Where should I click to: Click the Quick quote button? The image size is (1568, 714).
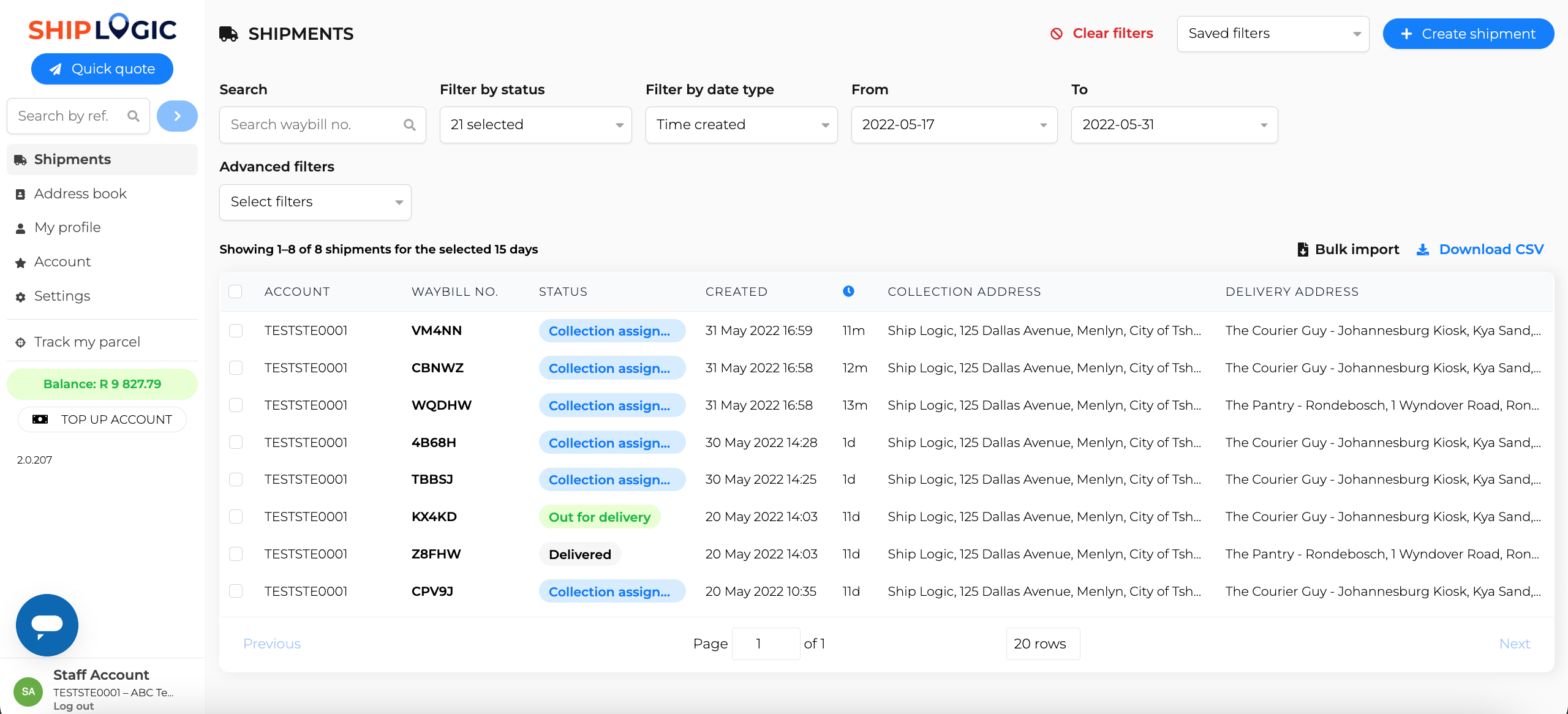102,69
